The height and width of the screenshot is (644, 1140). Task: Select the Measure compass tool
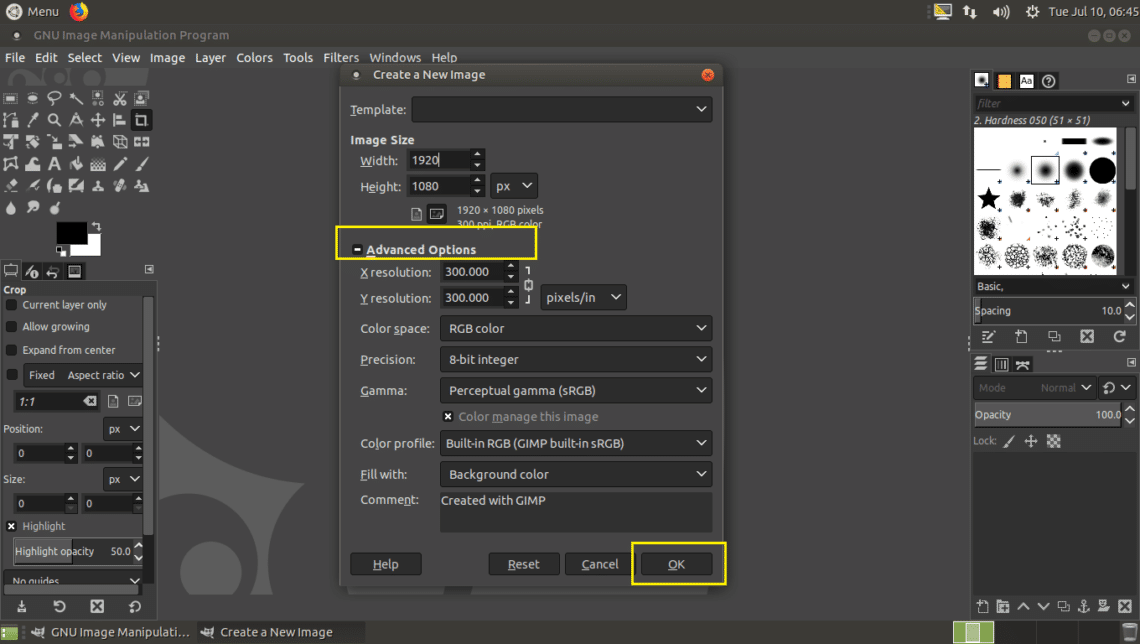coord(76,120)
